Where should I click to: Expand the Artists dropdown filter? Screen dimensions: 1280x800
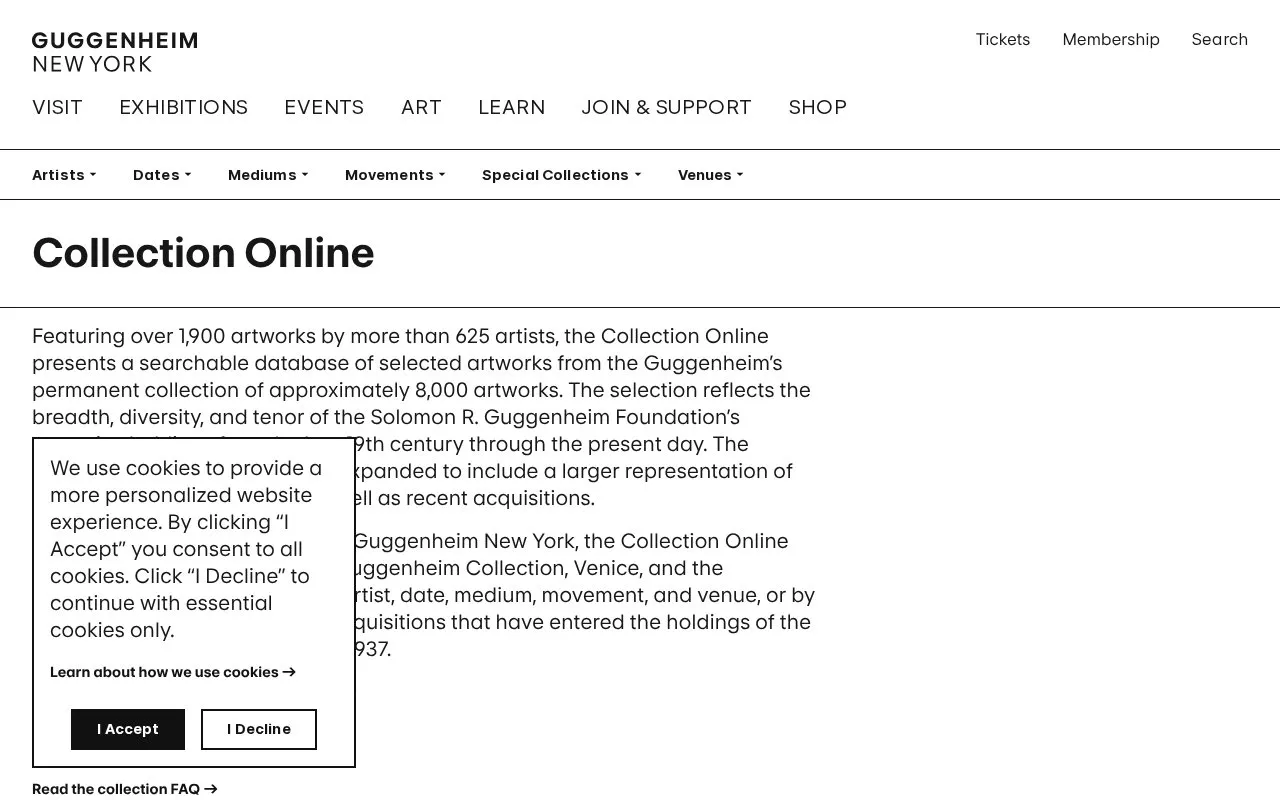64,175
